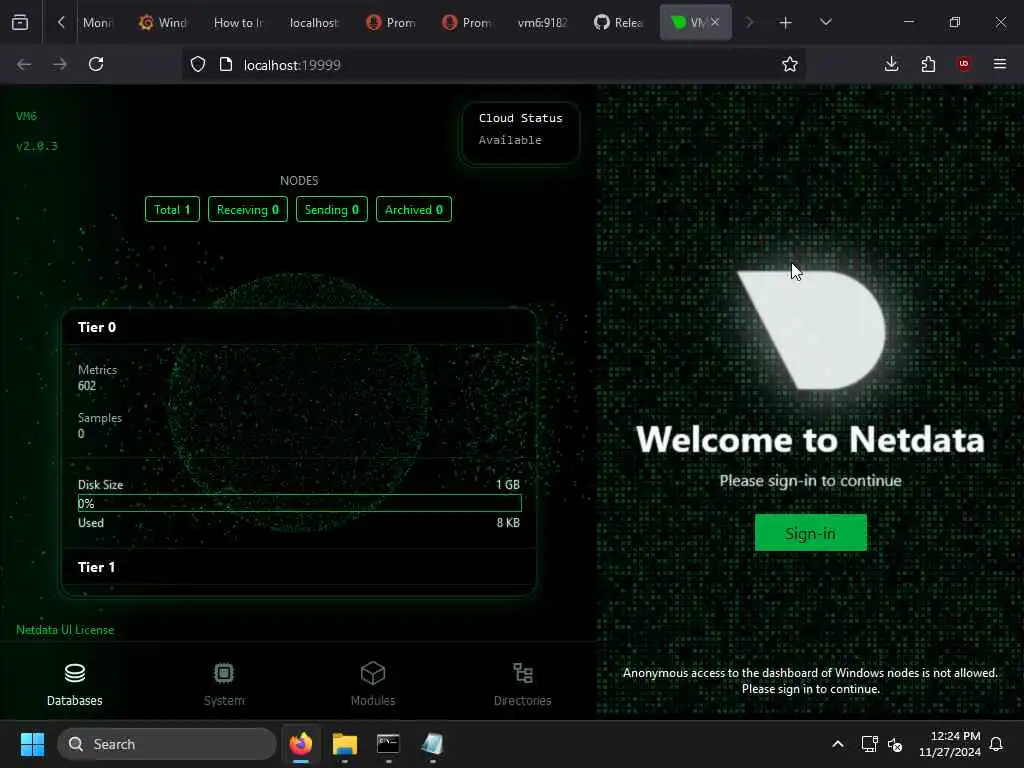Switch to the GitHub Releases tab
Image resolution: width=1024 pixels, height=768 pixels.
(x=618, y=23)
